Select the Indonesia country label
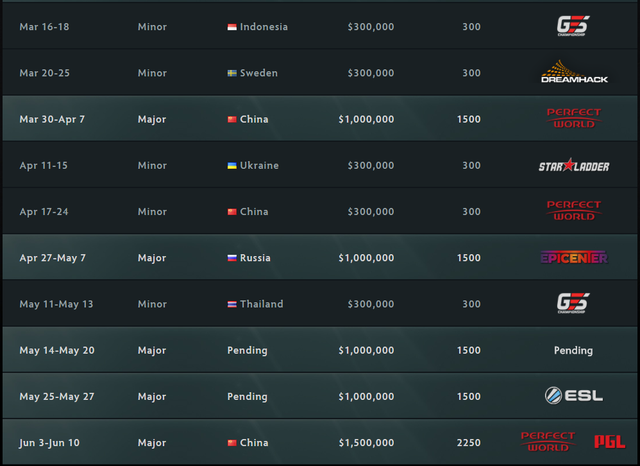 (264, 27)
